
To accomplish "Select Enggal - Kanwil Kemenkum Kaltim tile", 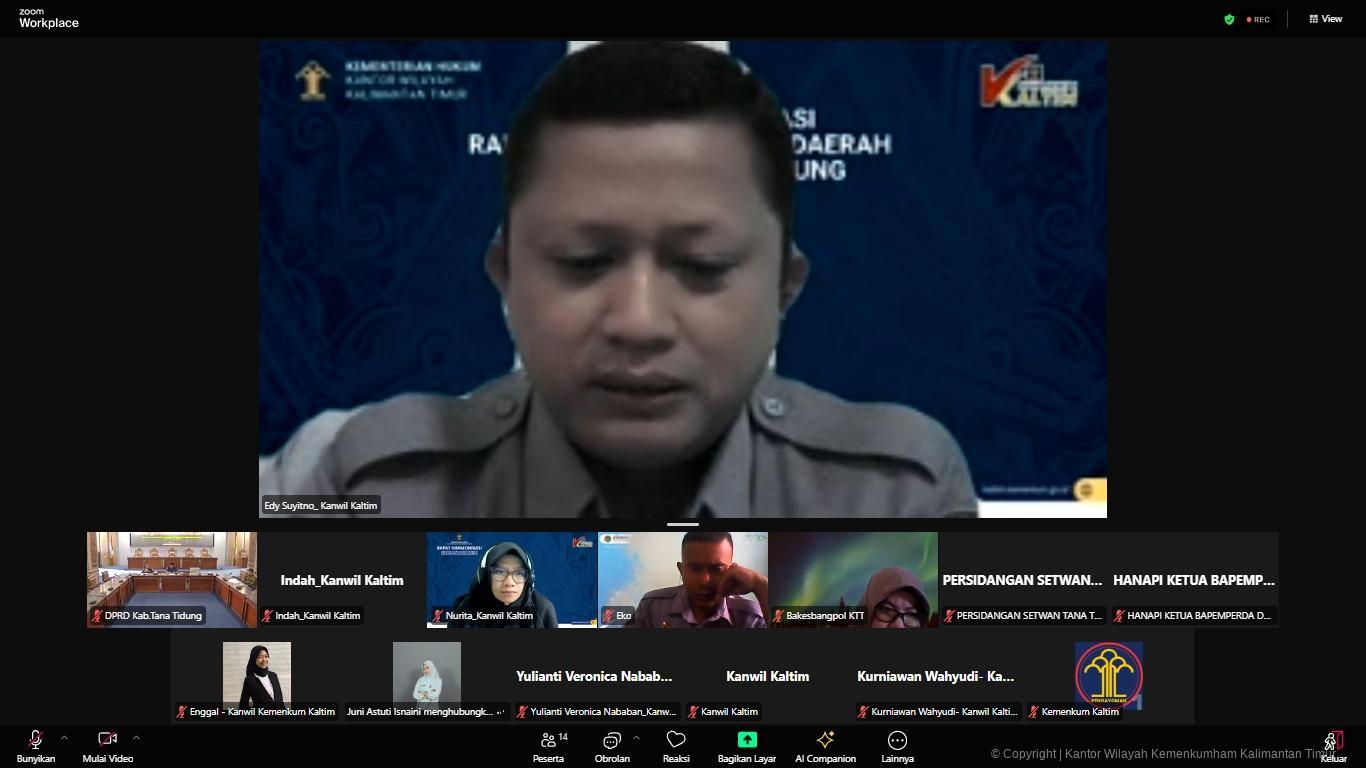I will click(x=257, y=675).
